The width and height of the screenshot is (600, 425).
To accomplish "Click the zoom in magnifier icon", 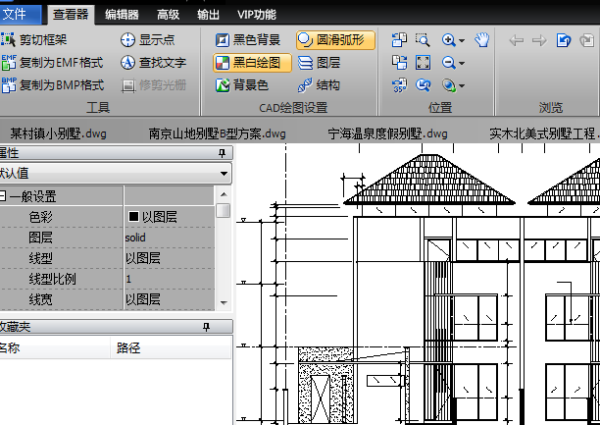I will click(x=448, y=40).
